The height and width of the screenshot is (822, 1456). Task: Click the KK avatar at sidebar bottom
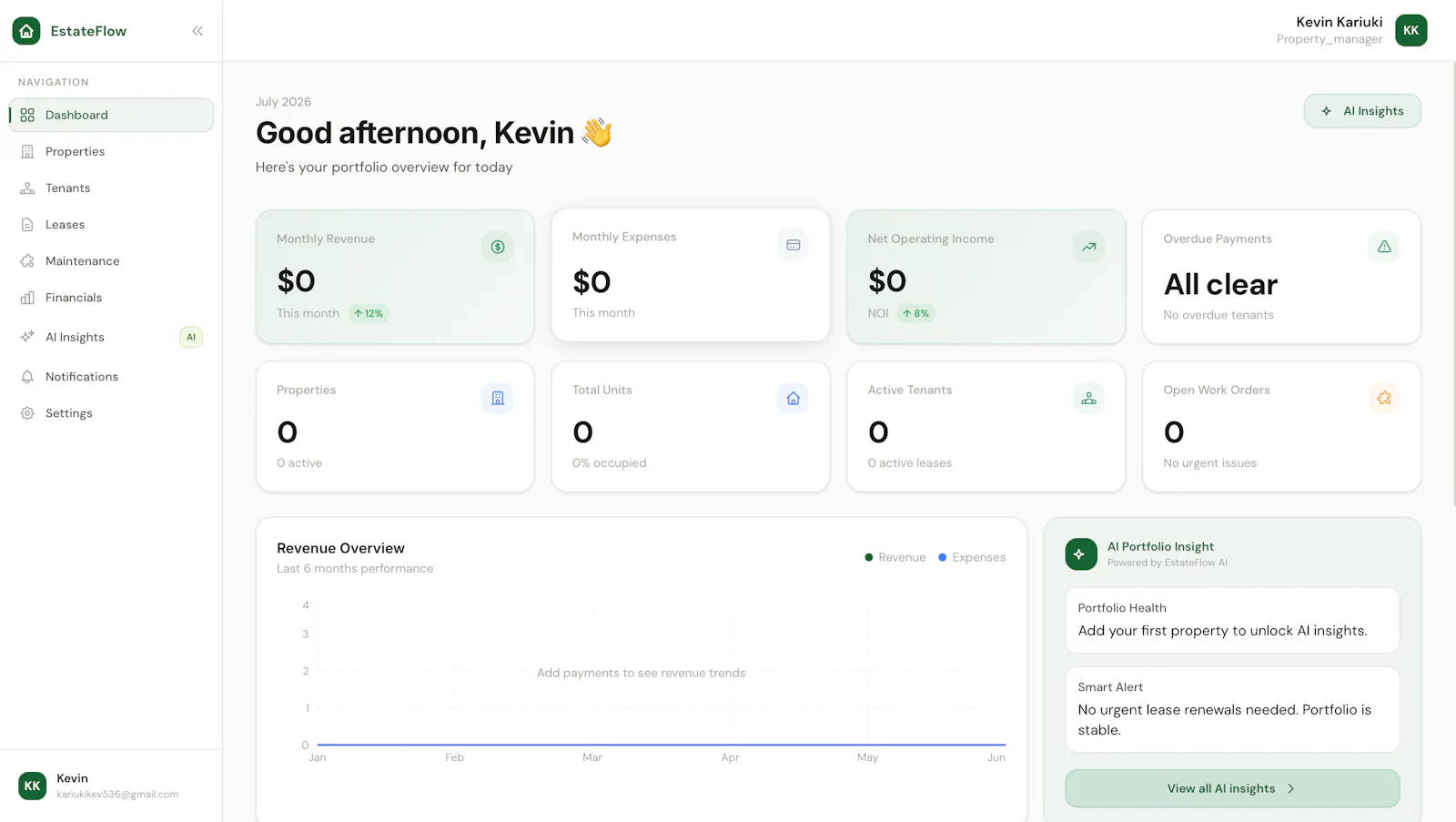(x=33, y=786)
